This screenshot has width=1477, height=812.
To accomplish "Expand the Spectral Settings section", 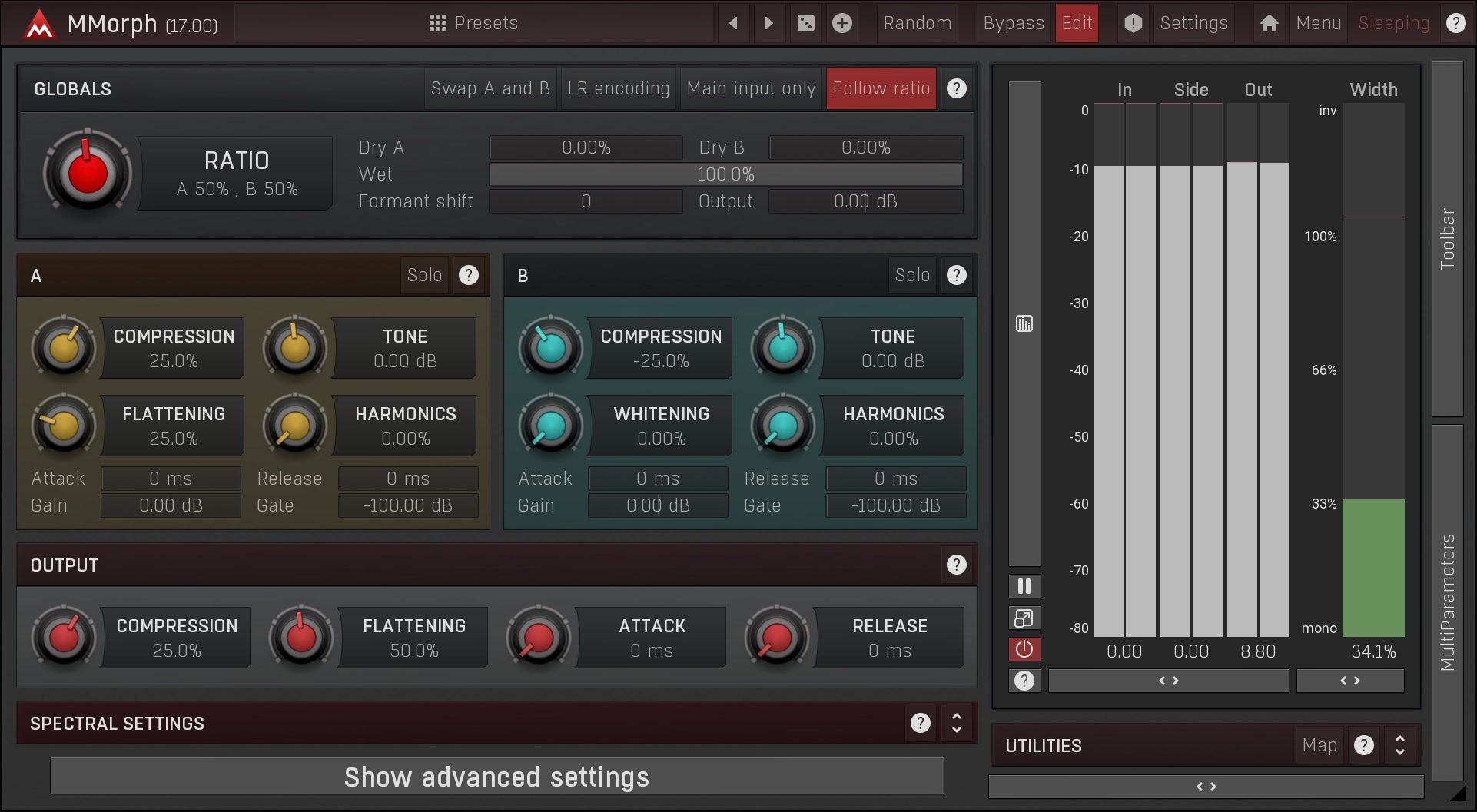I will [x=956, y=723].
